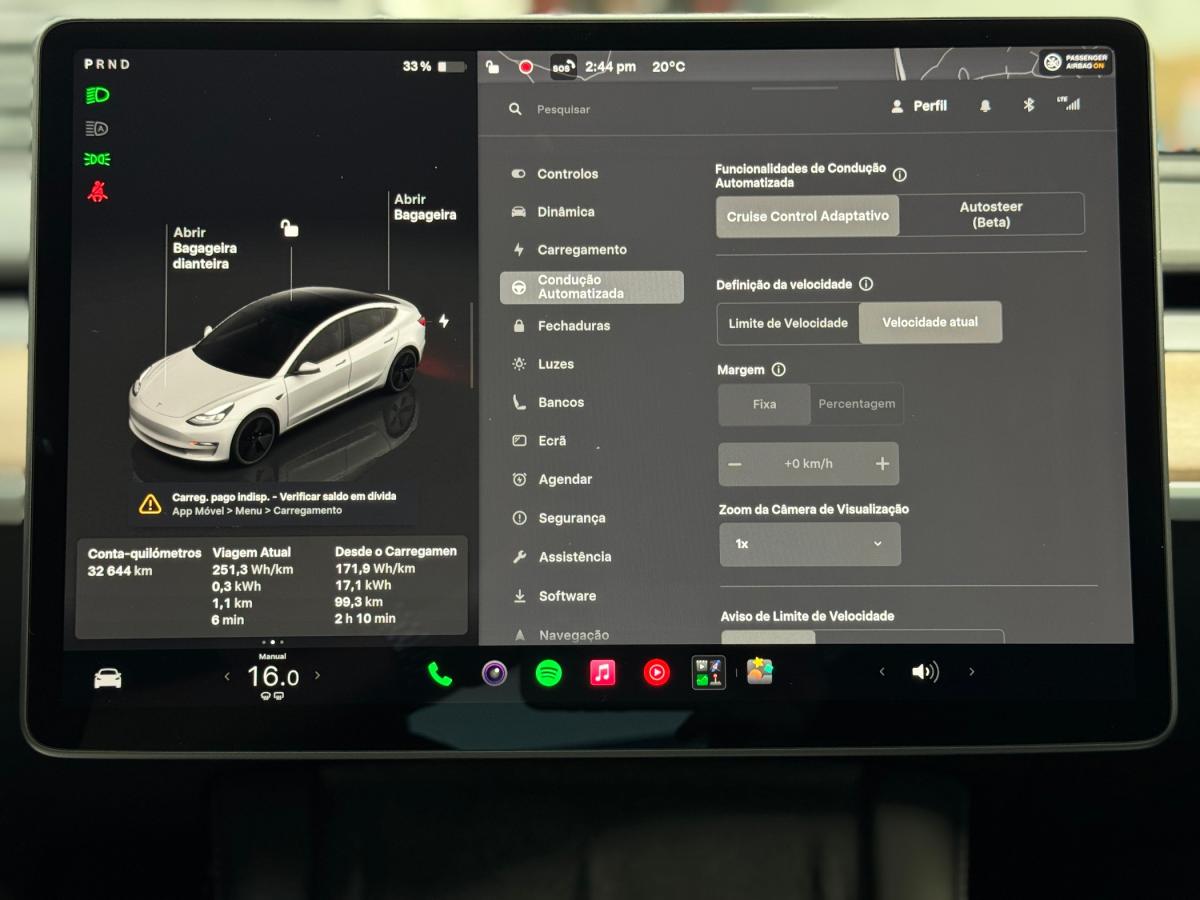Select the Percentagem margin option

(x=857, y=404)
